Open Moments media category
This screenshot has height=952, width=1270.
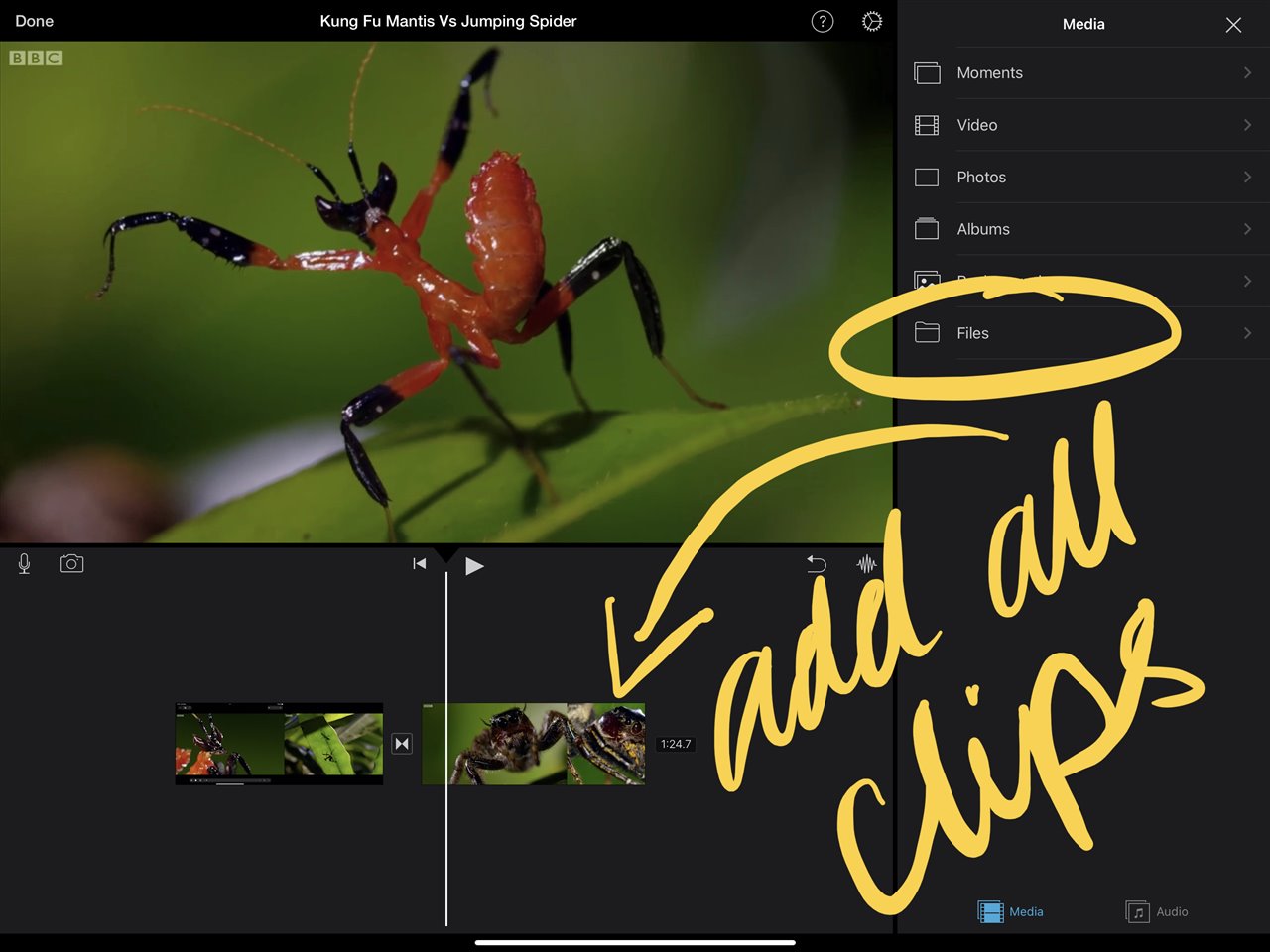point(1083,73)
